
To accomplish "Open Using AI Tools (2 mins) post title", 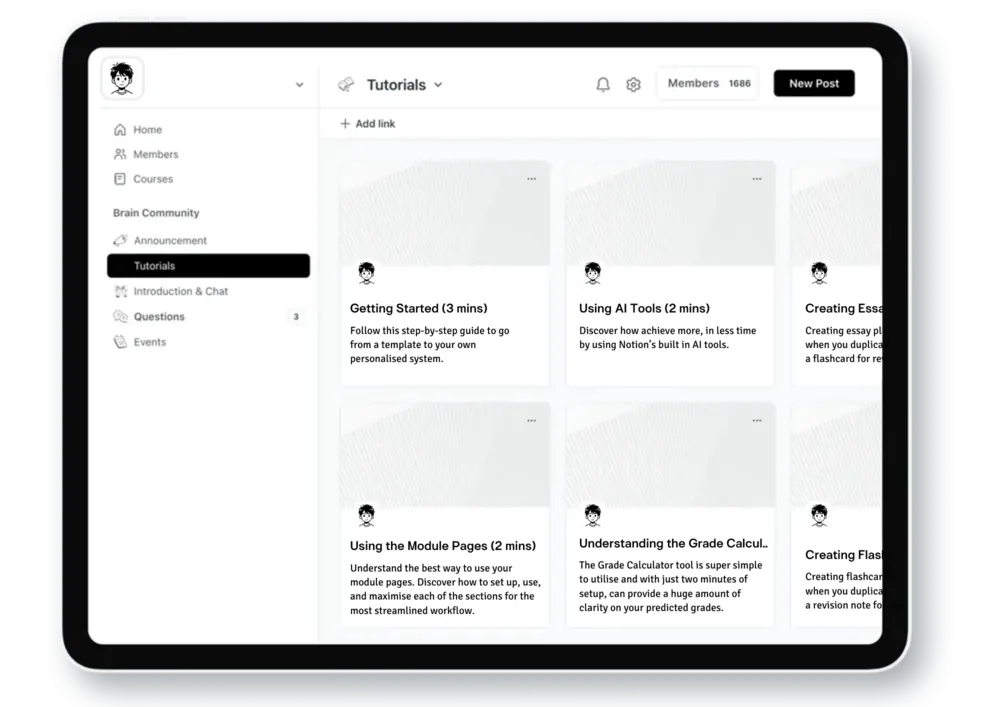I will (644, 308).
